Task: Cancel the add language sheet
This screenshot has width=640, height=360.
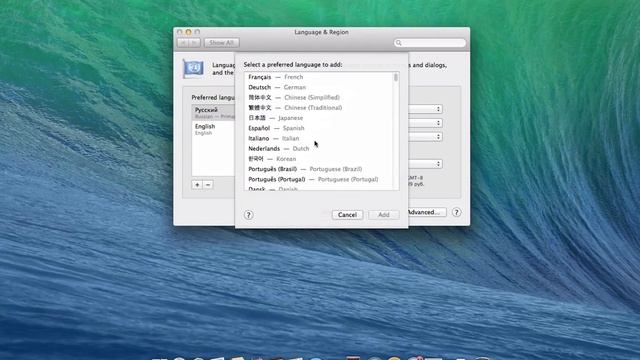Action: pos(347,215)
